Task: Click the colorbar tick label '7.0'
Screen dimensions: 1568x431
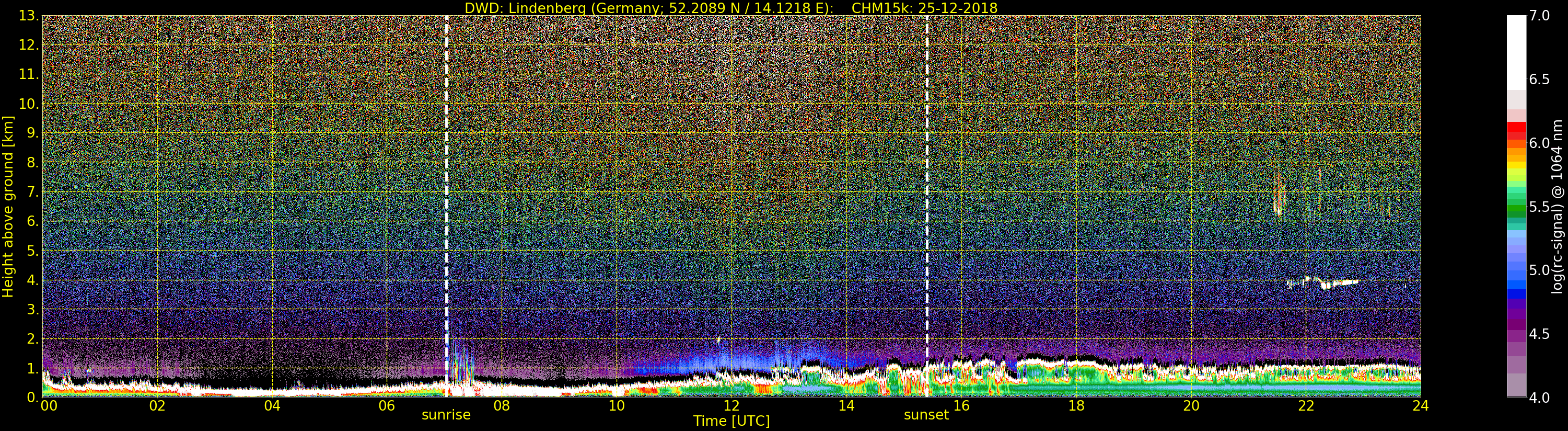Action: (x=1539, y=16)
